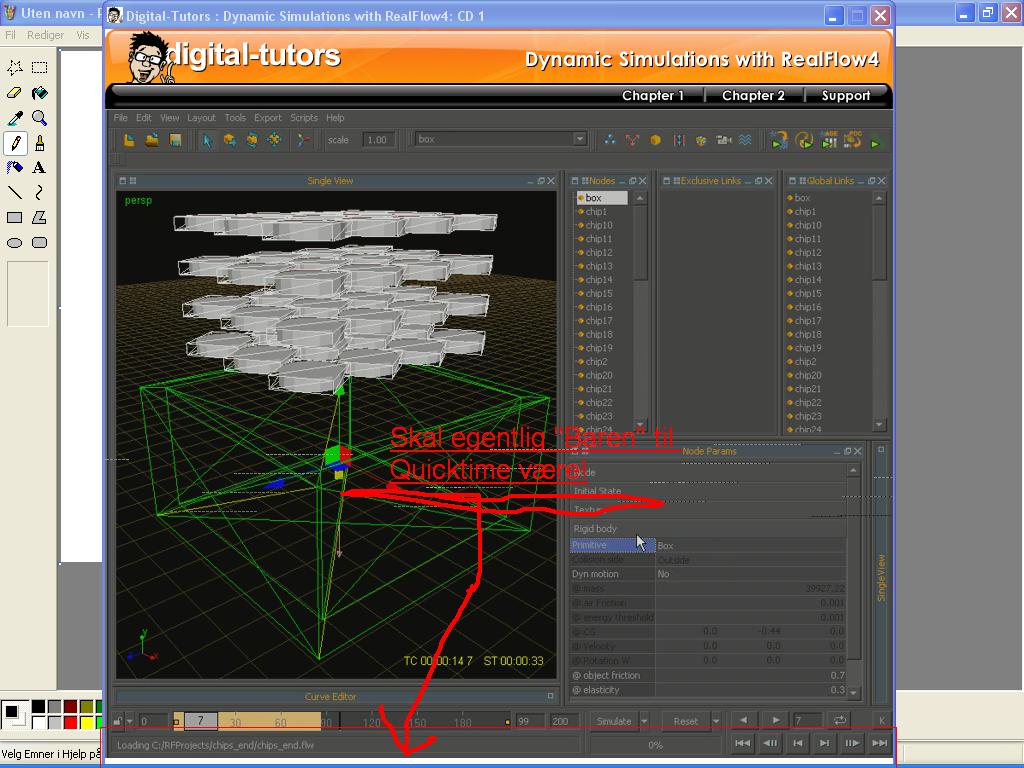The height and width of the screenshot is (768, 1024).
Task: Select the Airbrush tool in Paint
Action: point(14,167)
